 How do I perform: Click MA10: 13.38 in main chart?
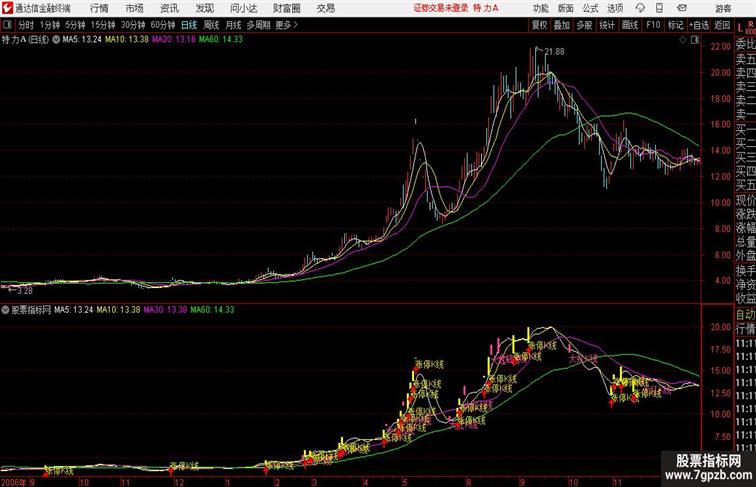pos(127,40)
